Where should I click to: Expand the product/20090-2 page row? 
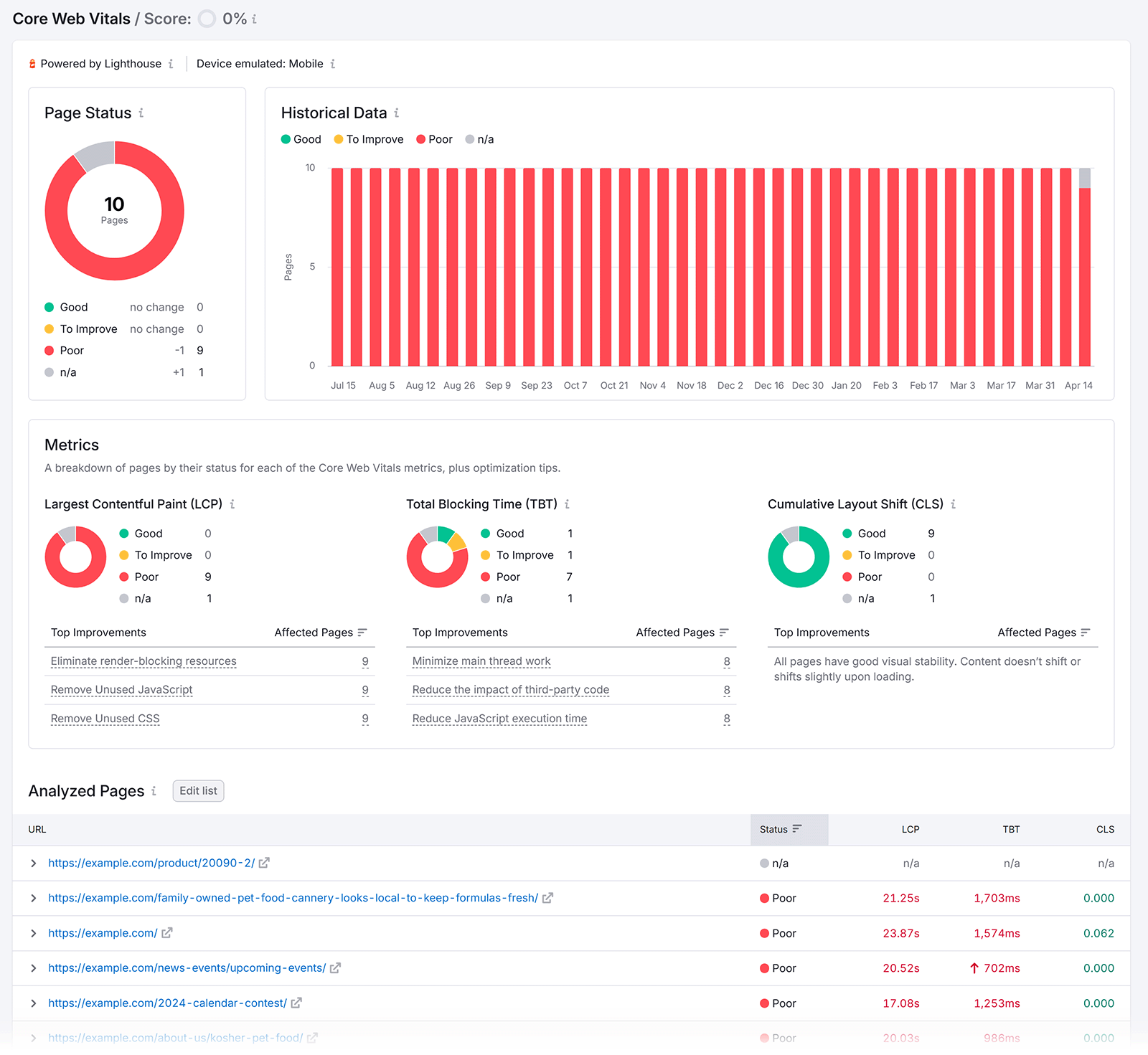tap(33, 863)
